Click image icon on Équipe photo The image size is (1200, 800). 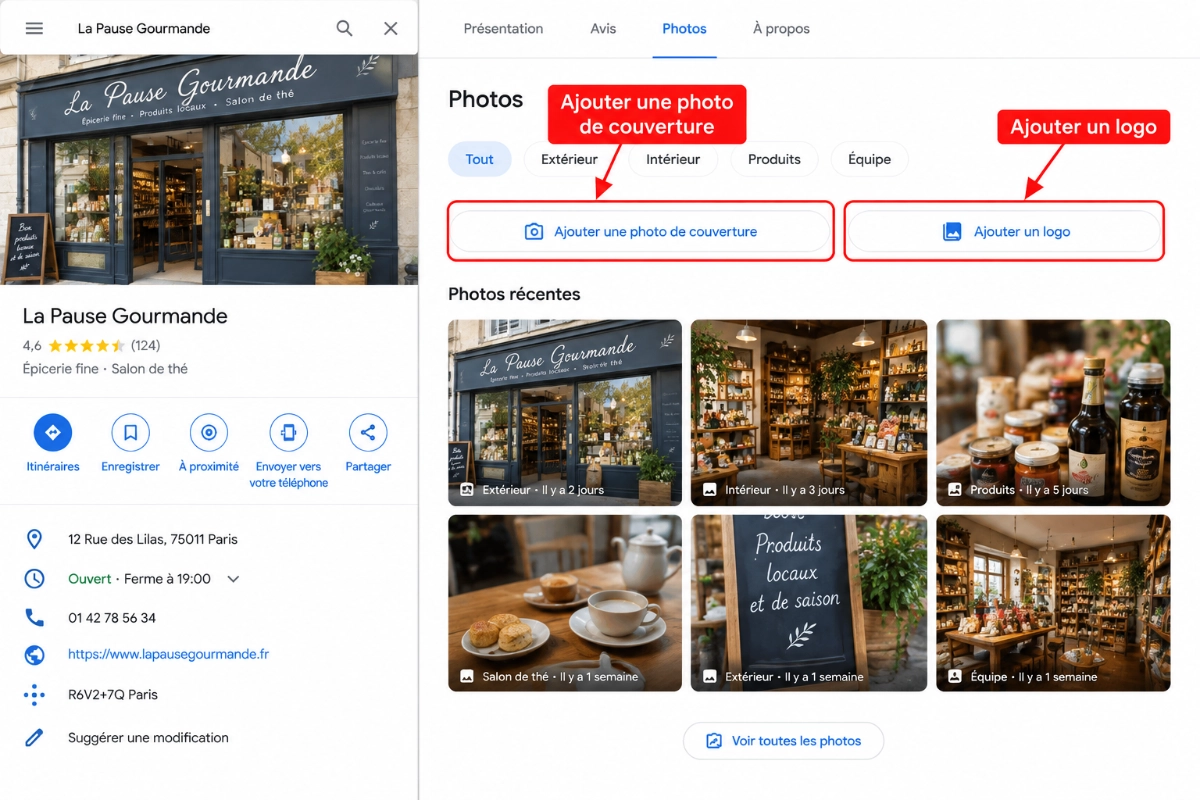954,677
